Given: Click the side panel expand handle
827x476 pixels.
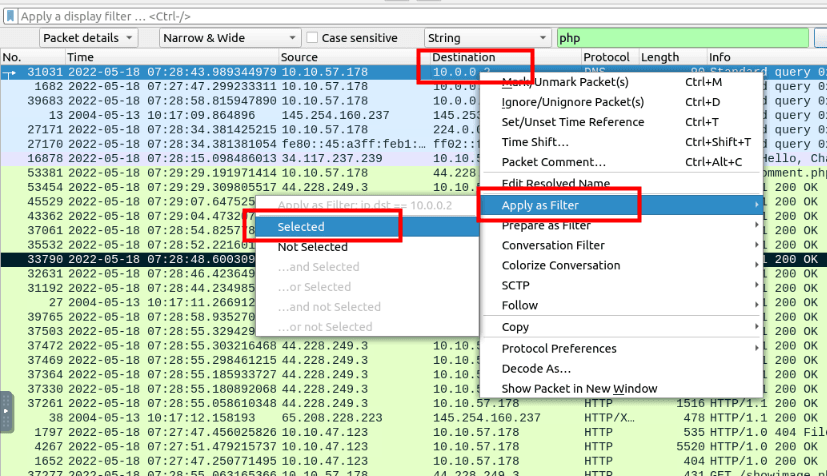Looking at the screenshot, I should 6,410.
